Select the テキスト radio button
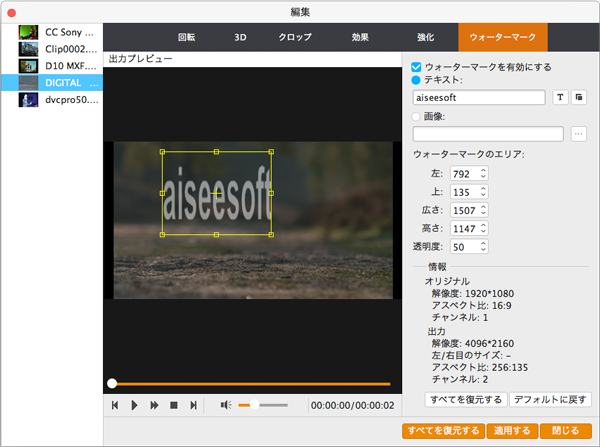 click(416, 80)
